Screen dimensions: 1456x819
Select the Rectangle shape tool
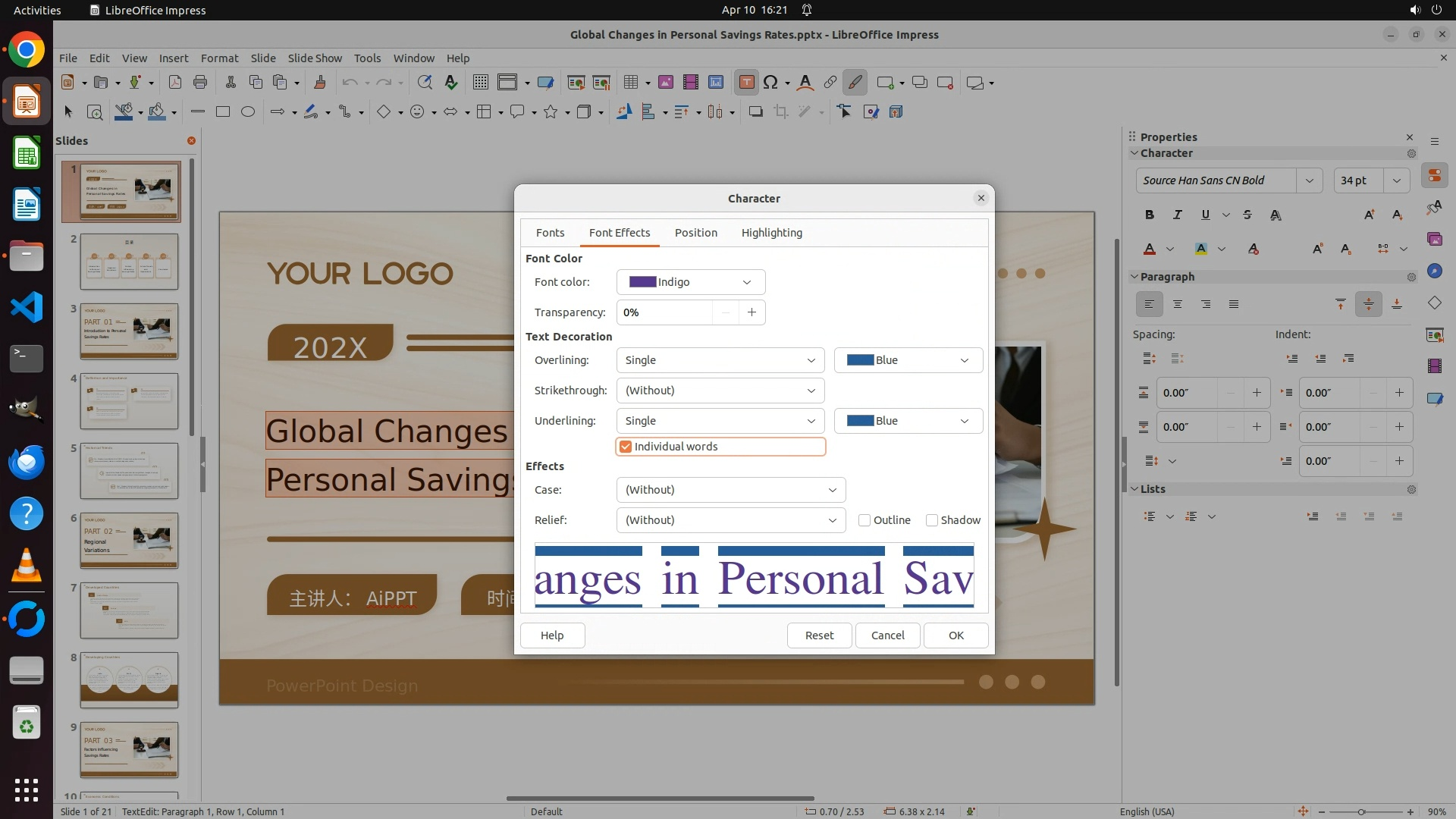click(223, 111)
